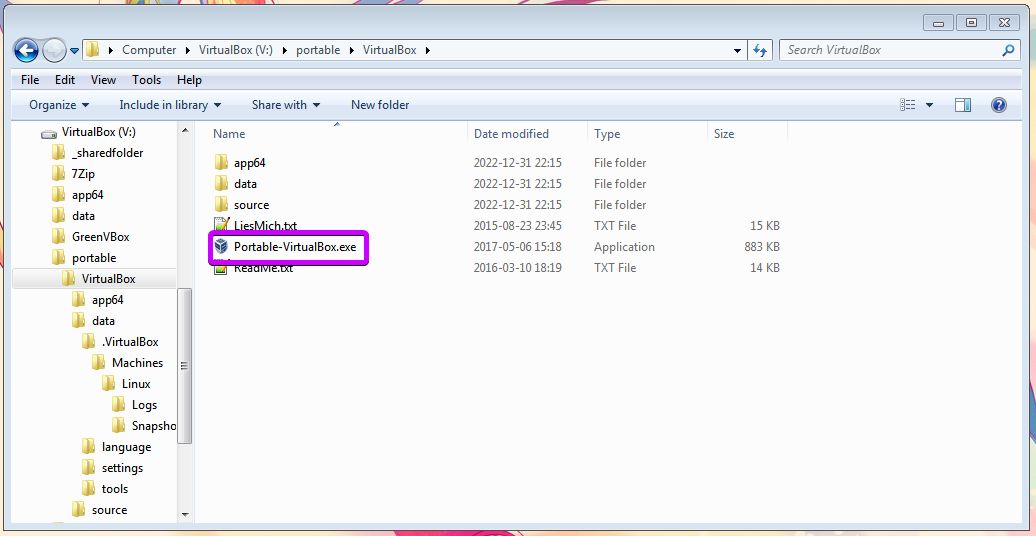Click the Application type cell

click(x=624, y=247)
